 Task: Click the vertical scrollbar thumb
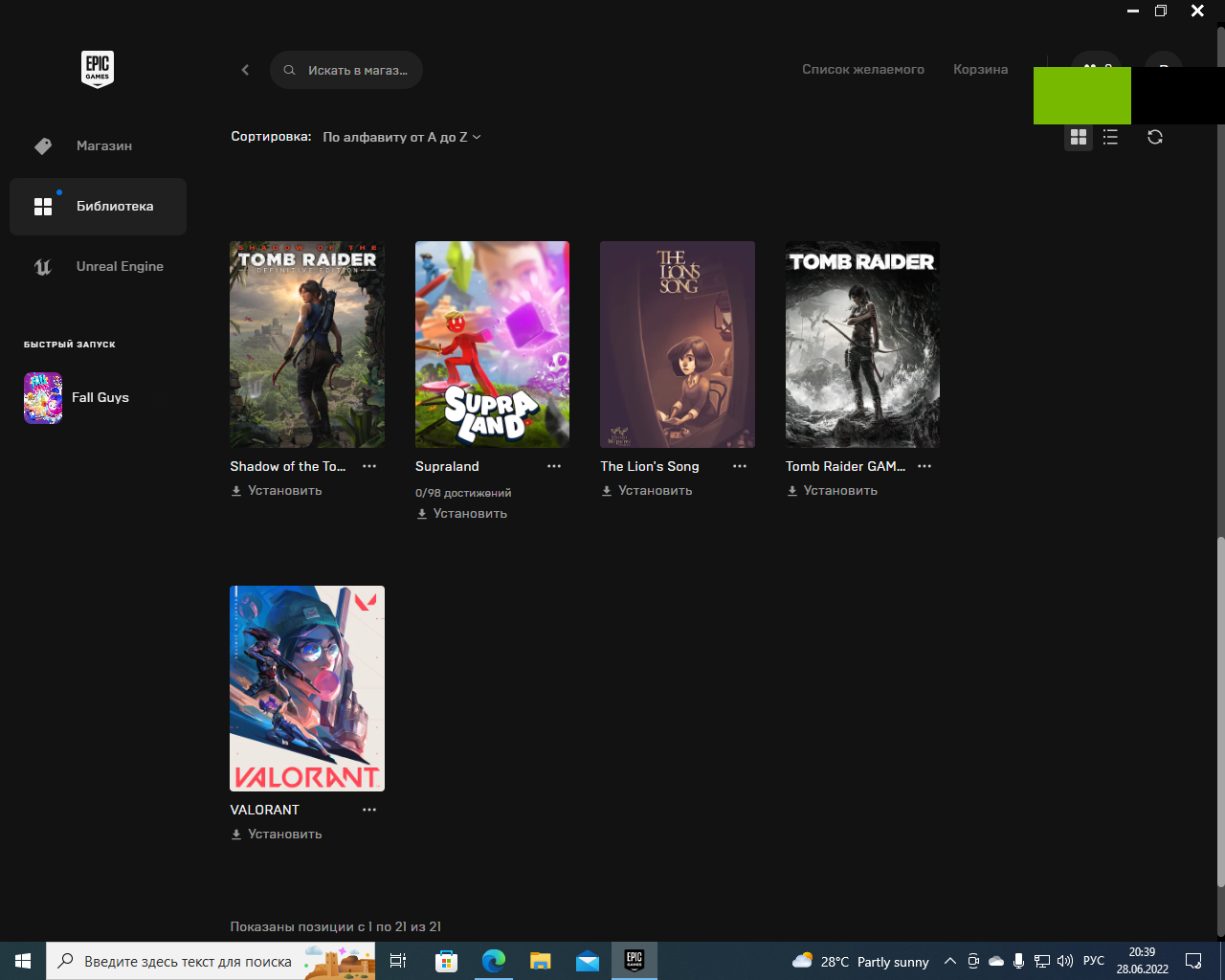1220,713
